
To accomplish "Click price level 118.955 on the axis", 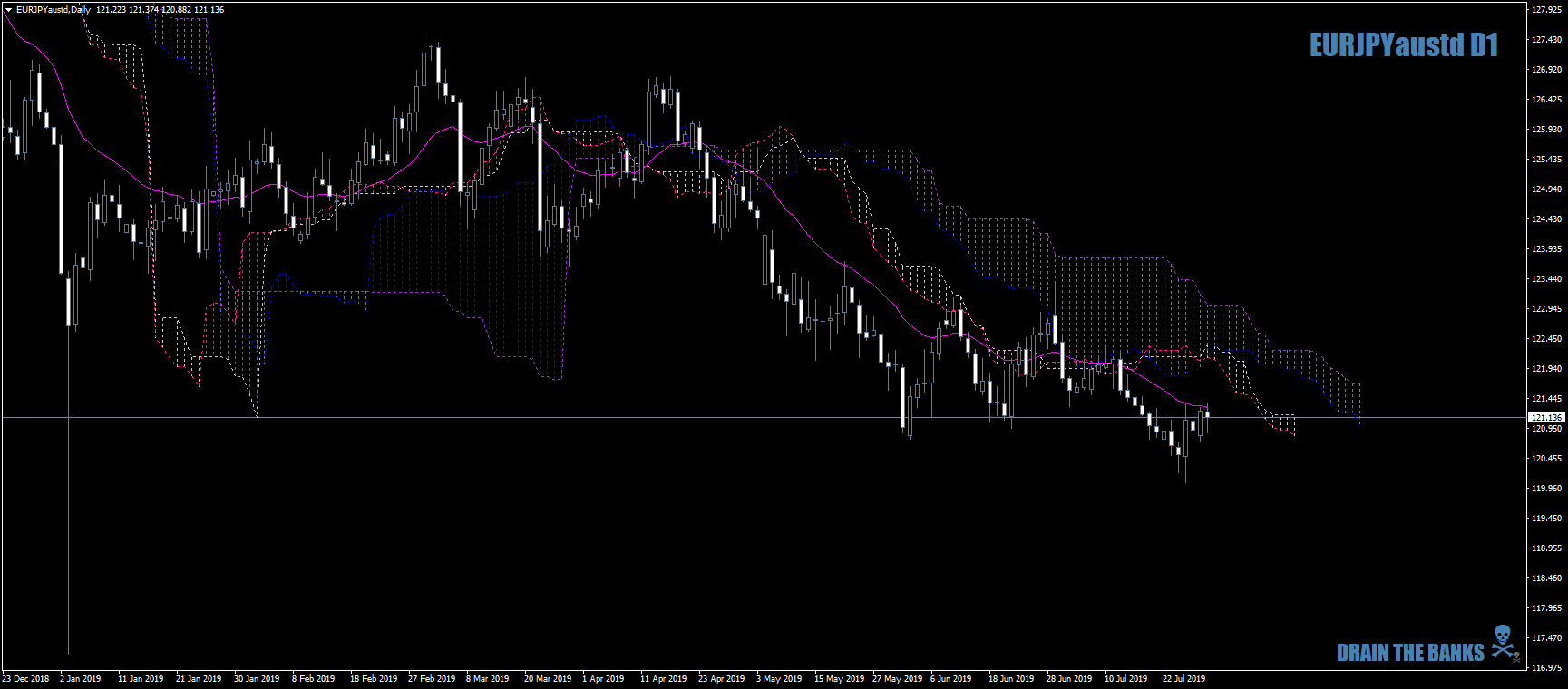I will [1546, 548].
